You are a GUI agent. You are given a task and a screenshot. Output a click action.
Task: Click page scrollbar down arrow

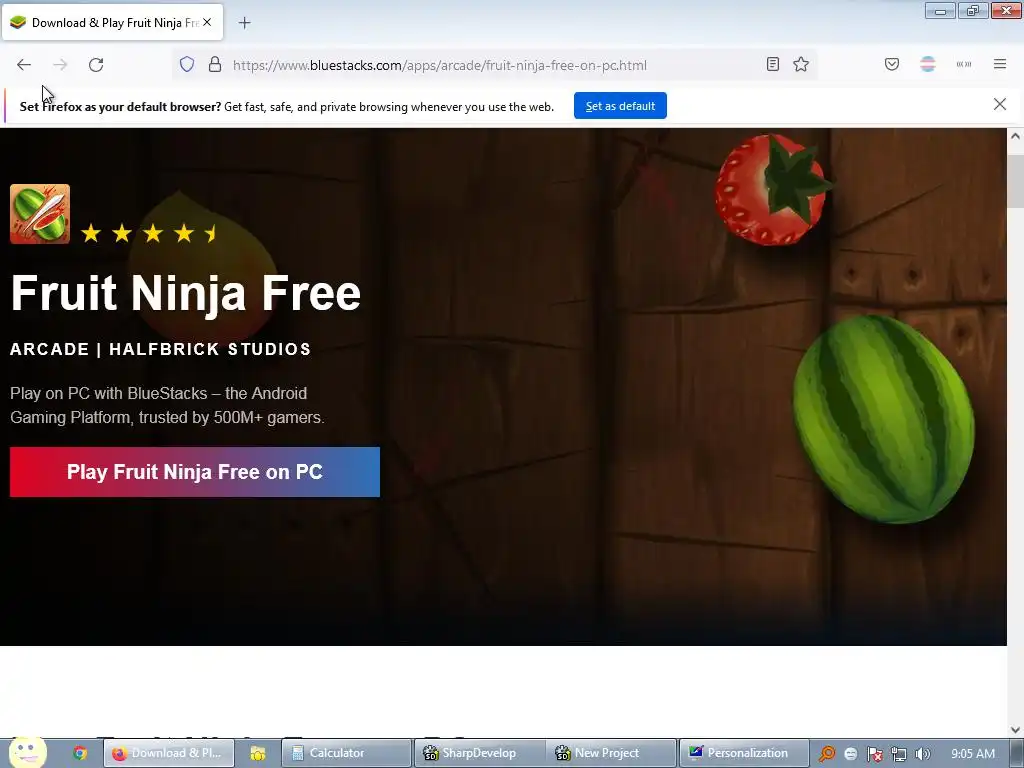(1015, 729)
